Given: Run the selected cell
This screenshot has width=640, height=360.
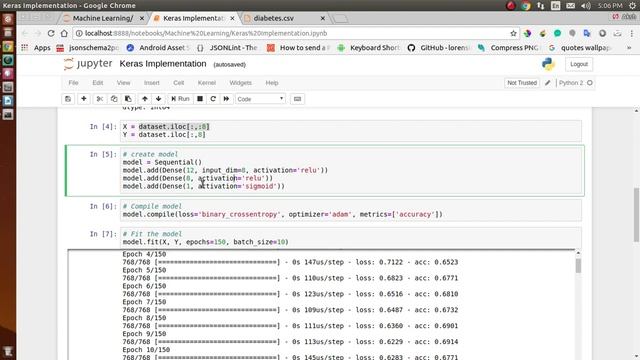Looking at the screenshot, I should (x=180, y=99).
